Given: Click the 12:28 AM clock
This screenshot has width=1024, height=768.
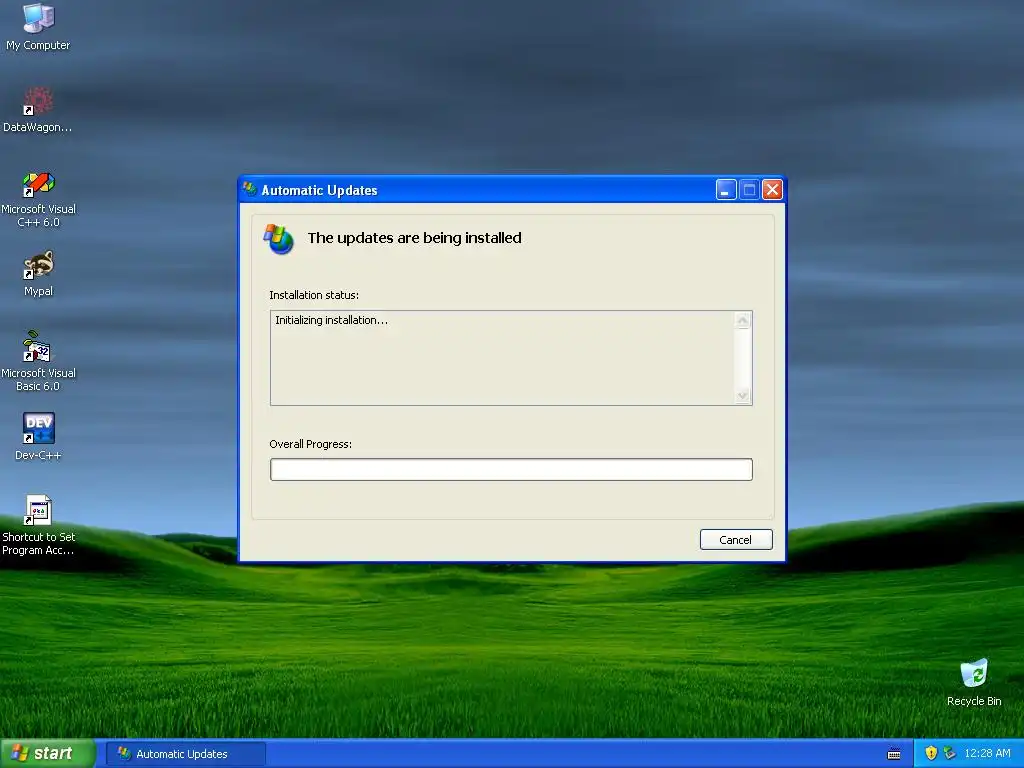Looking at the screenshot, I should 987,753.
